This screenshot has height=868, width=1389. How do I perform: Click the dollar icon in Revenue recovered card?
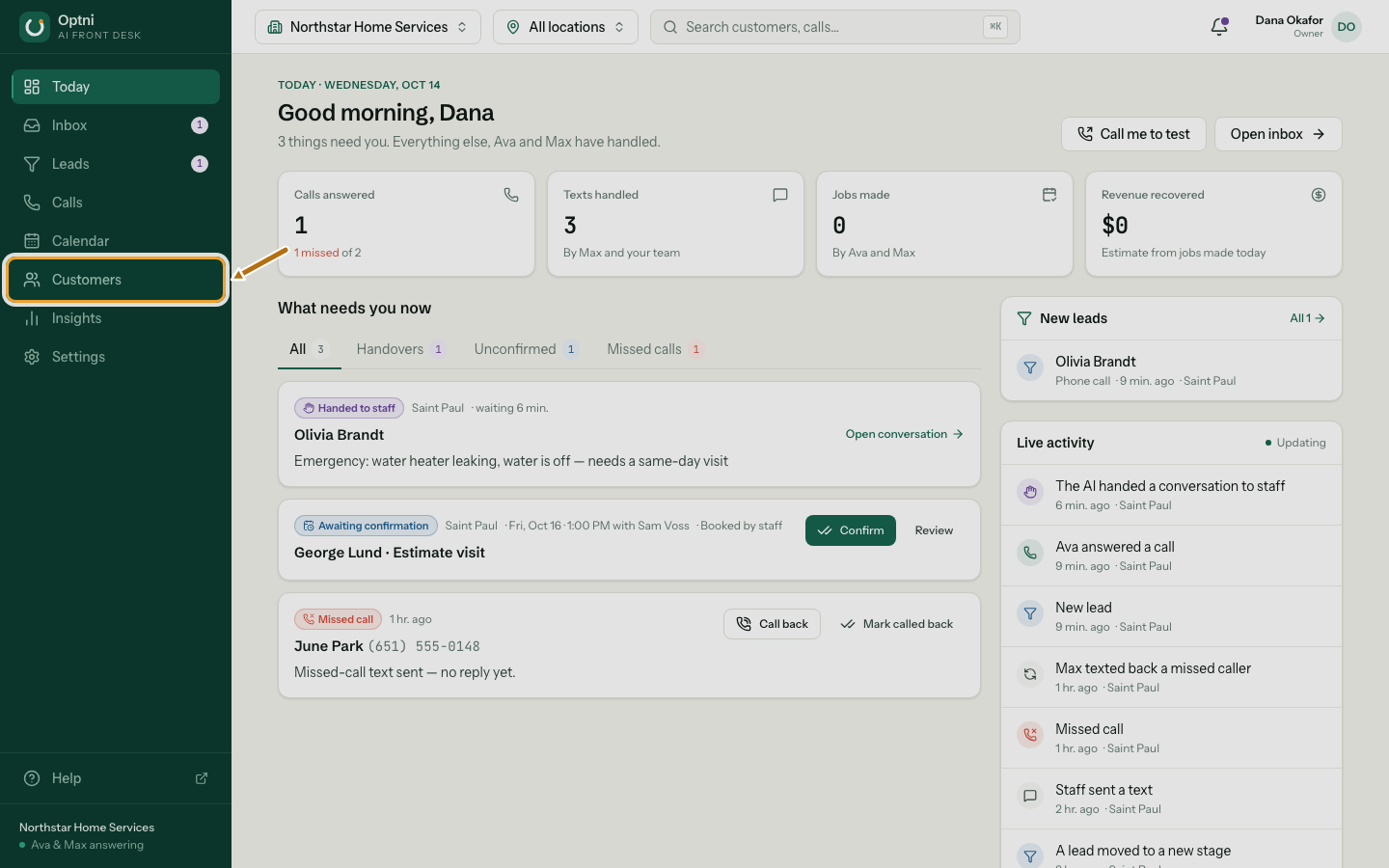coord(1319,195)
